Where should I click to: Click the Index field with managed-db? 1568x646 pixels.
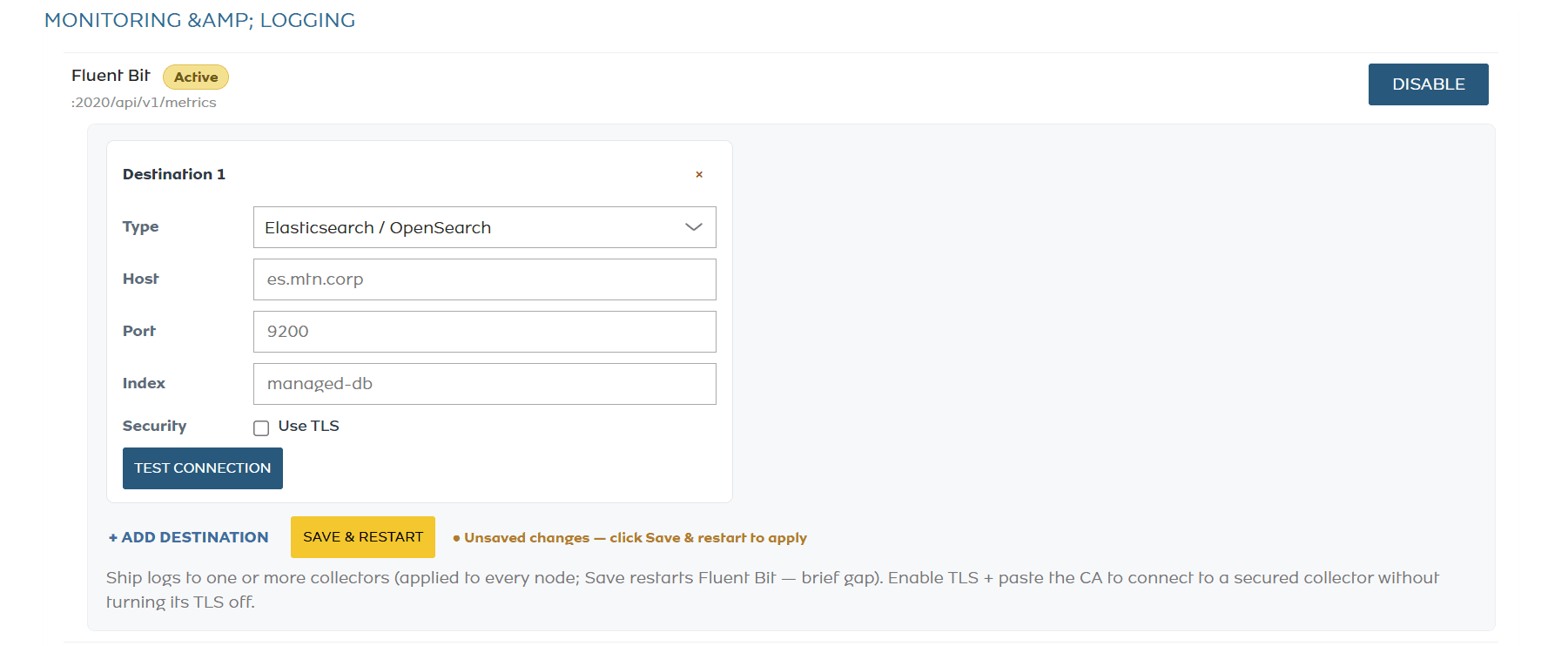484,384
